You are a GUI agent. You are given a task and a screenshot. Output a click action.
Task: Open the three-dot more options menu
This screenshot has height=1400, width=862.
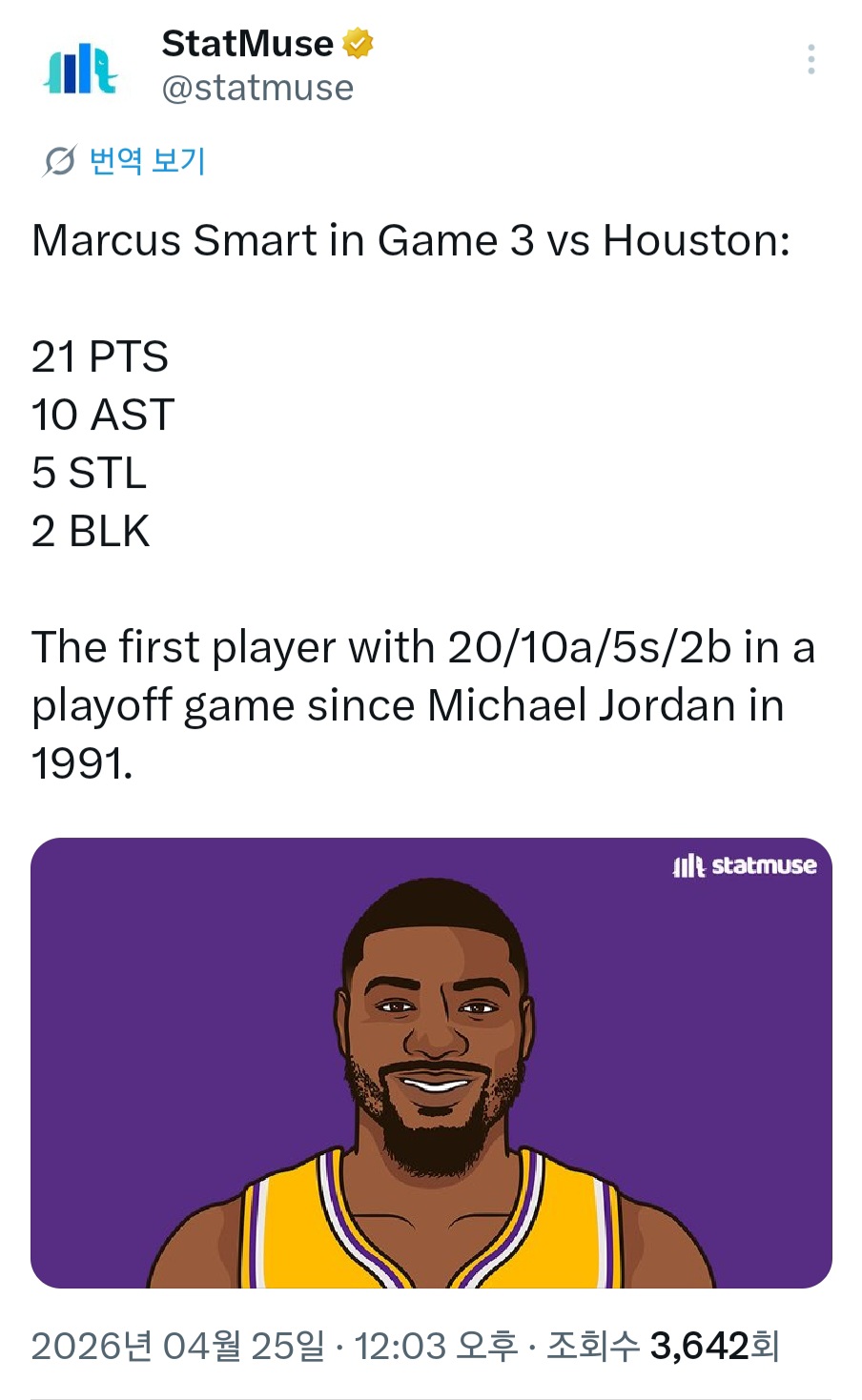pos(811,59)
